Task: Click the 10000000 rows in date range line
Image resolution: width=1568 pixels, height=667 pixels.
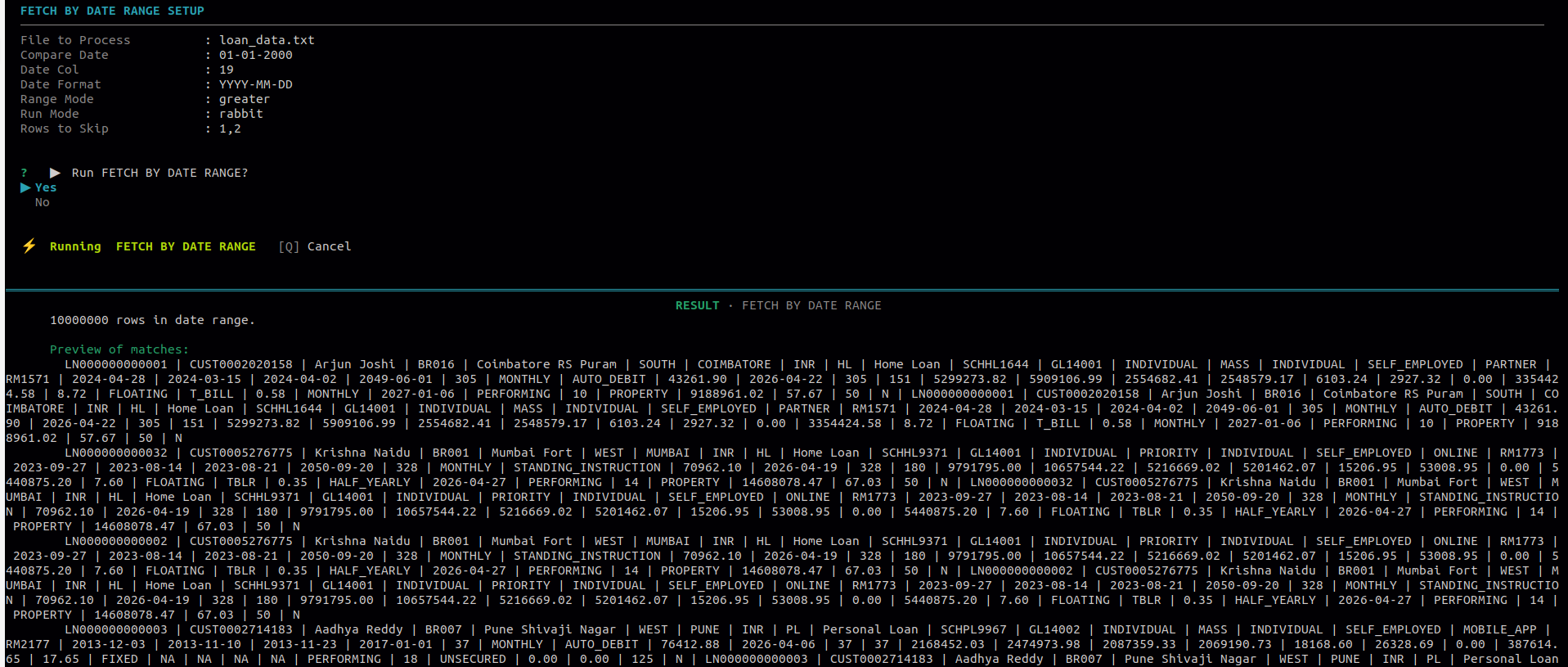Action: (x=152, y=320)
